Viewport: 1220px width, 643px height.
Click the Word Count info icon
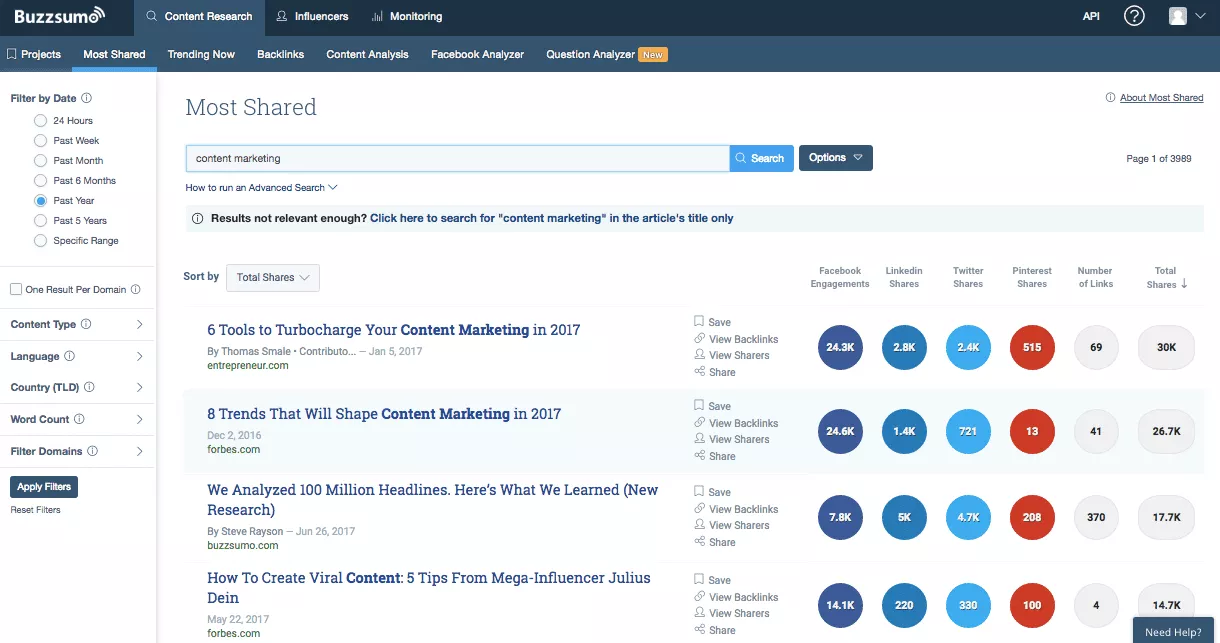[x=79, y=420]
